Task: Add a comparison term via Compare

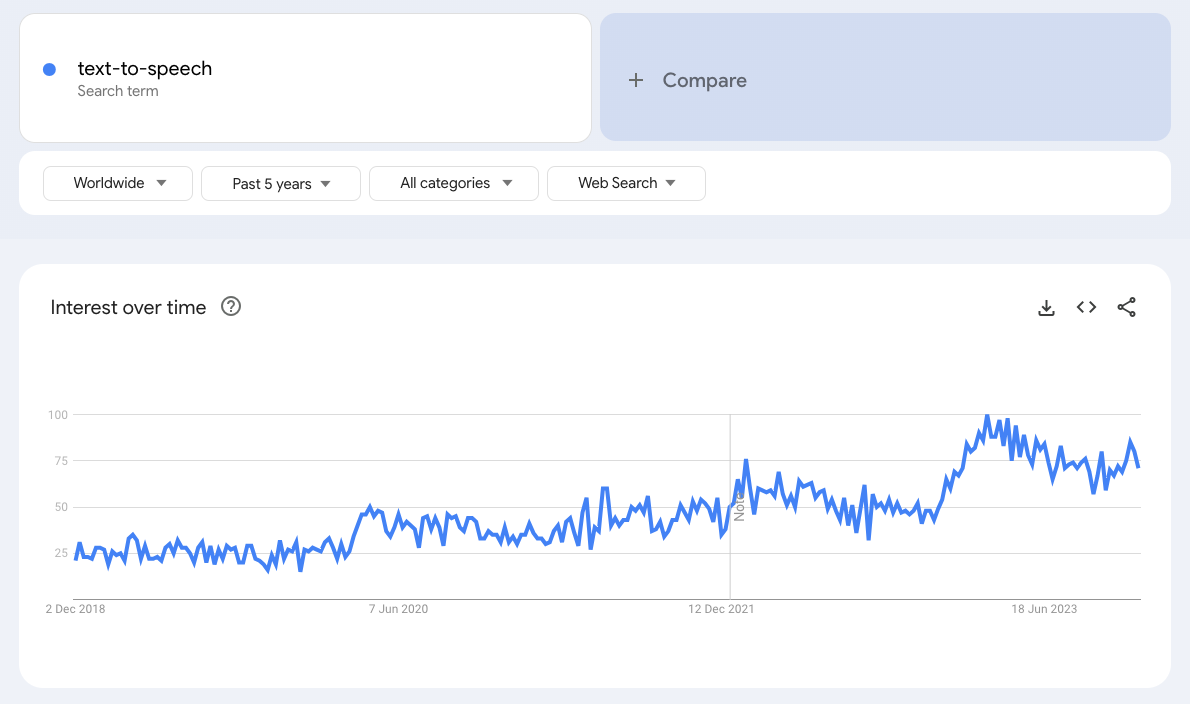Action: coord(885,77)
